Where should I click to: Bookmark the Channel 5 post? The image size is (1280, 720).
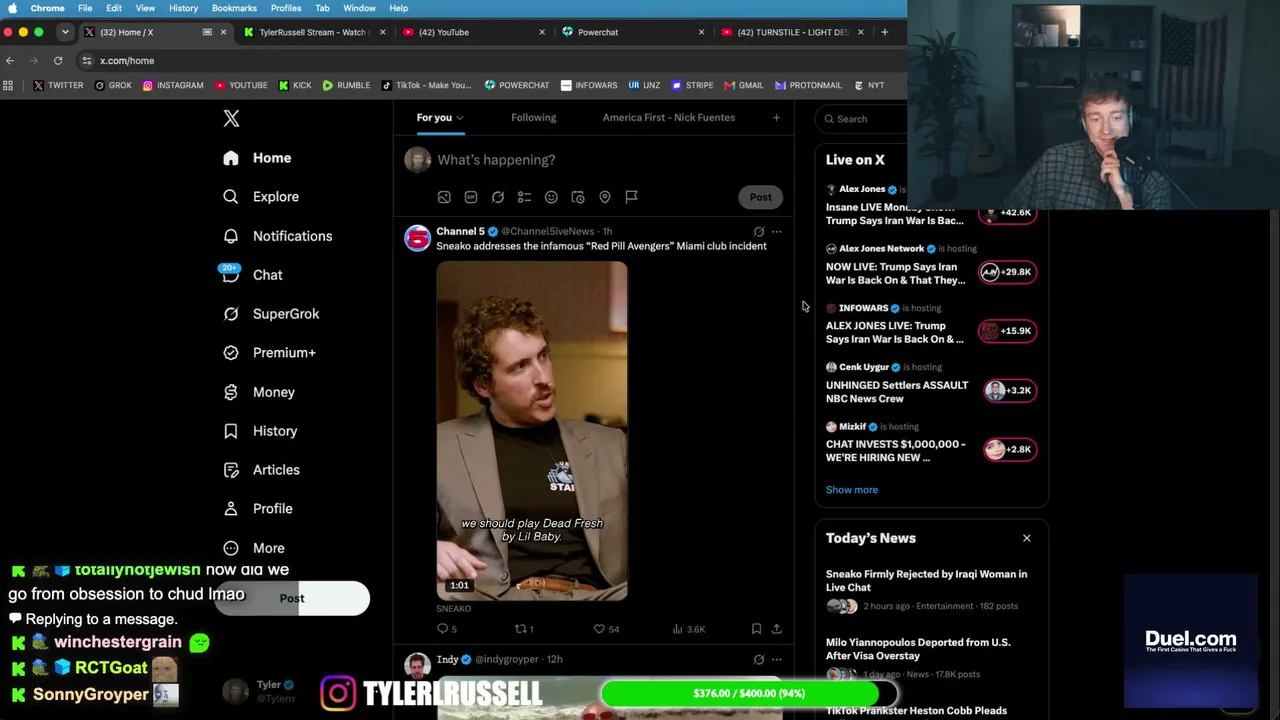coord(756,629)
